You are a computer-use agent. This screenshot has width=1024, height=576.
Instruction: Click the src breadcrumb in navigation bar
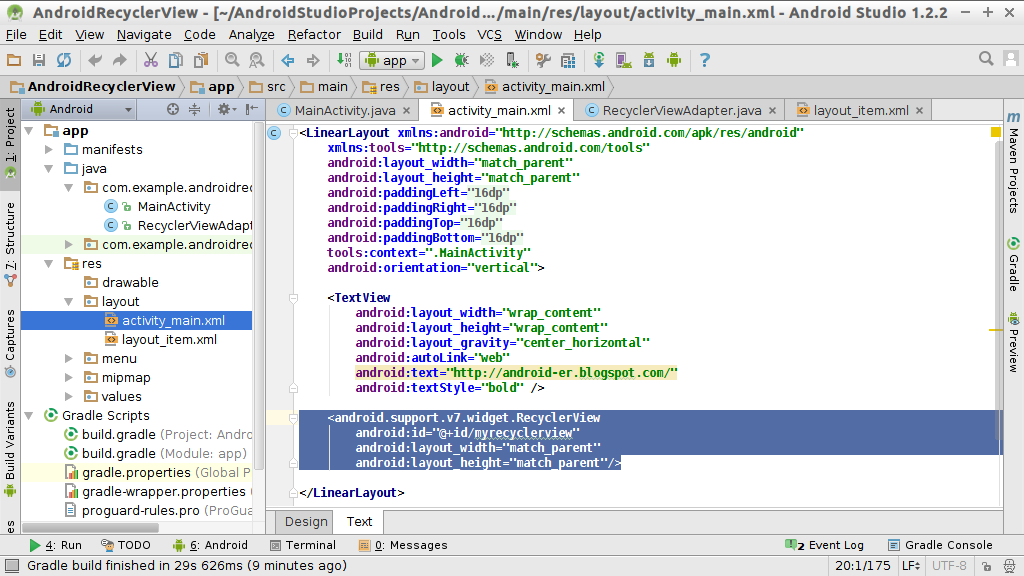pos(268,86)
